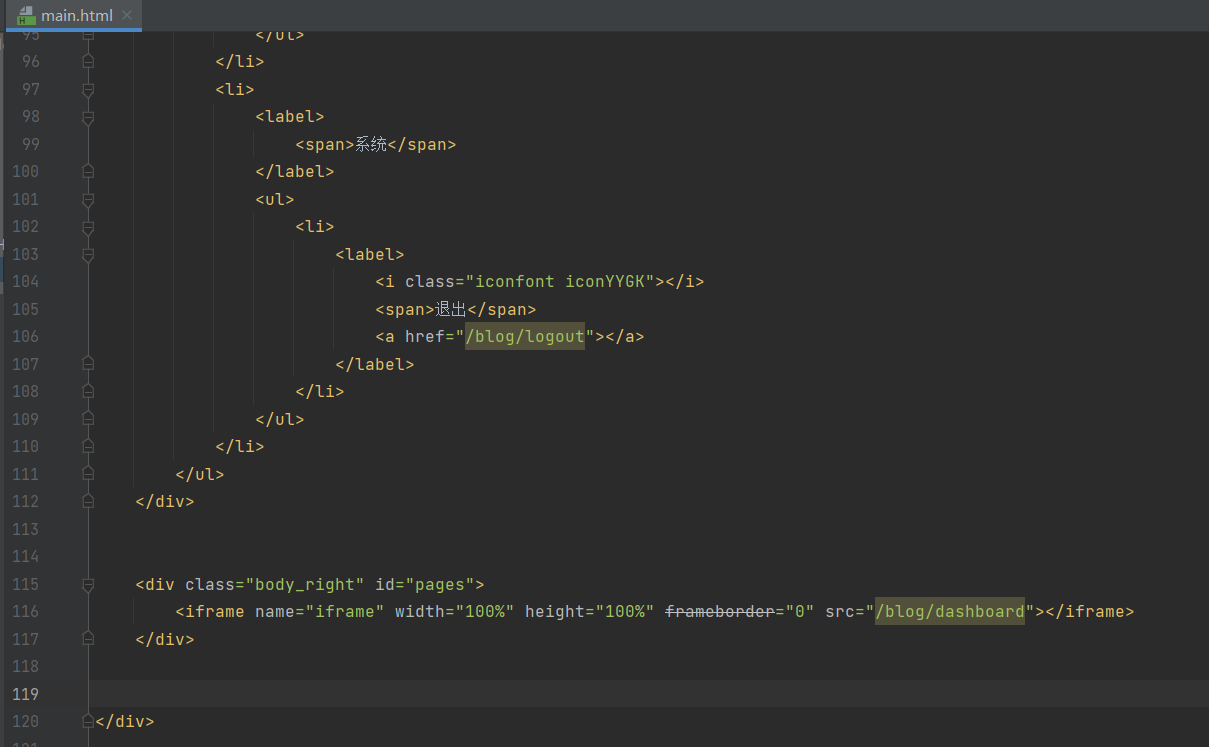Viewport: 1209px width, 747px height.
Task: Click the fold marker next to line 120
Action: pyautogui.click(x=88, y=721)
